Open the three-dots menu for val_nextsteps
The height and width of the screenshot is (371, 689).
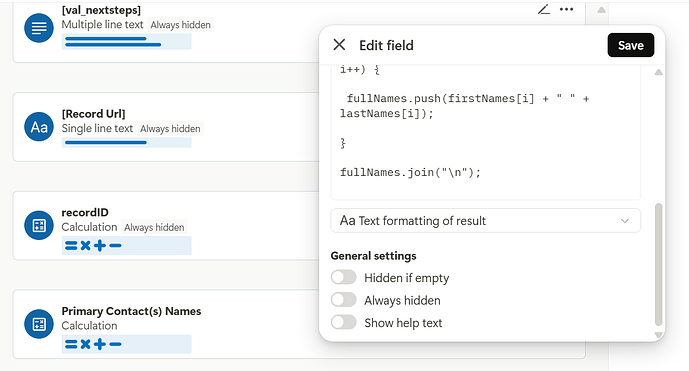(x=566, y=9)
